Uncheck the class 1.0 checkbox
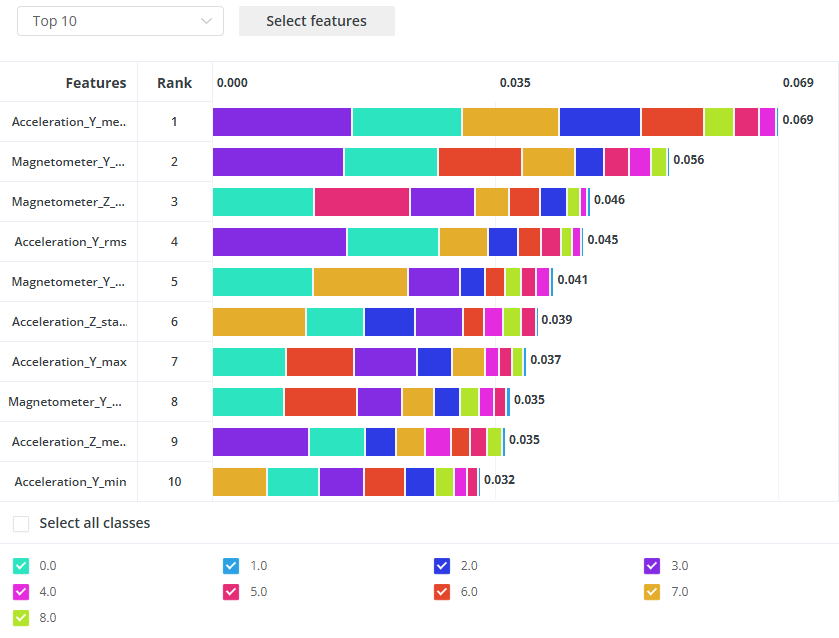Image resolution: width=839 pixels, height=638 pixels. pos(231,566)
